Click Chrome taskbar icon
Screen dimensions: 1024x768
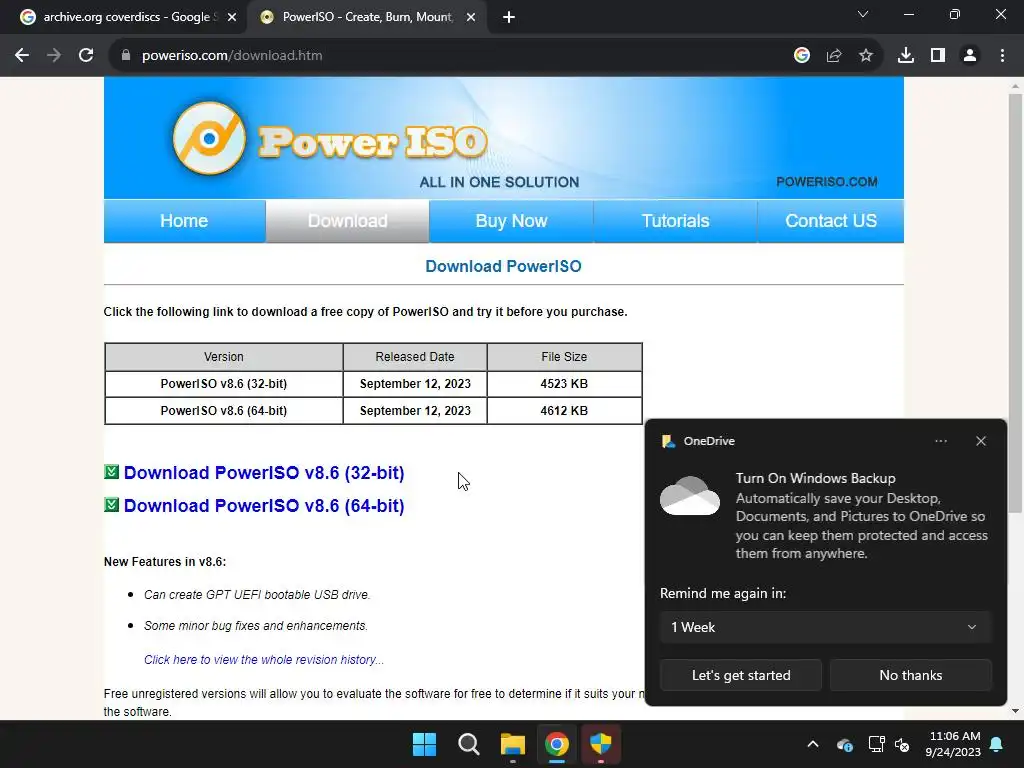[556, 744]
